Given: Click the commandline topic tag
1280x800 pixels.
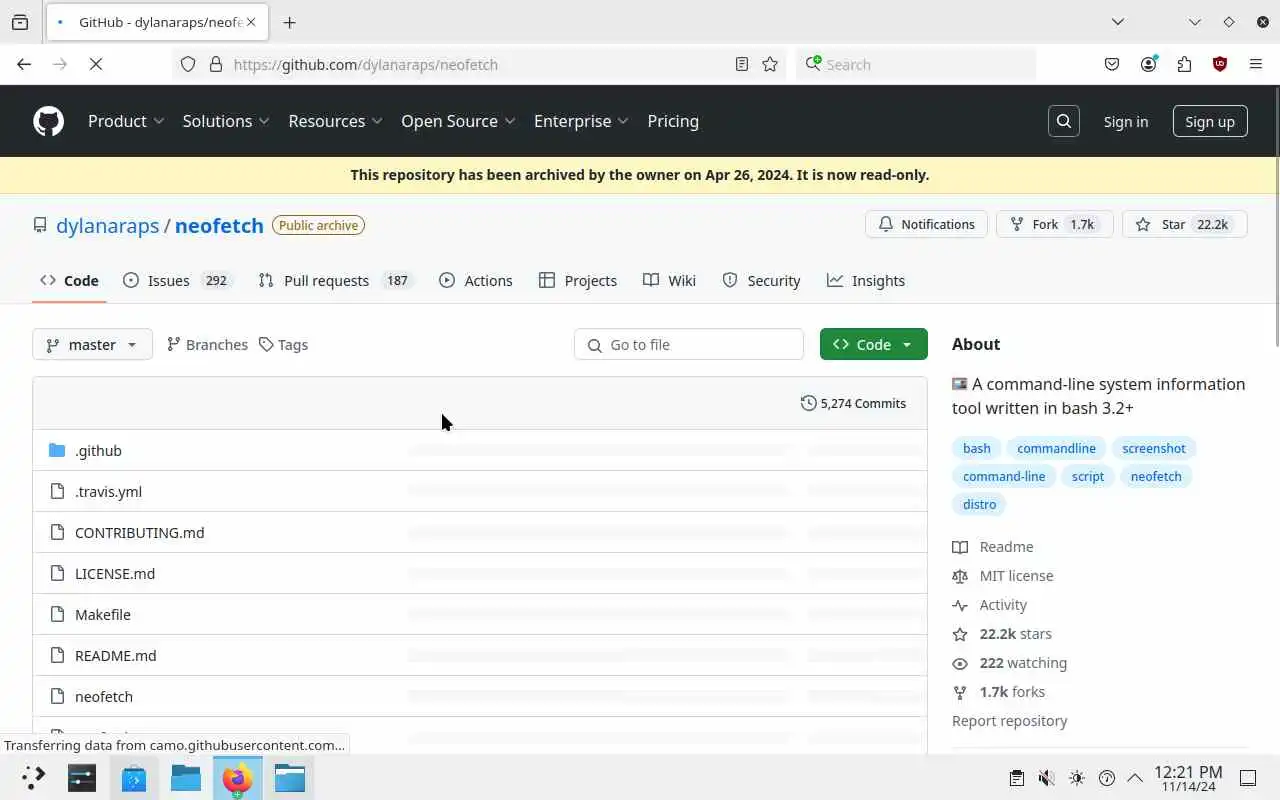Looking at the screenshot, I should [1056, 448].
